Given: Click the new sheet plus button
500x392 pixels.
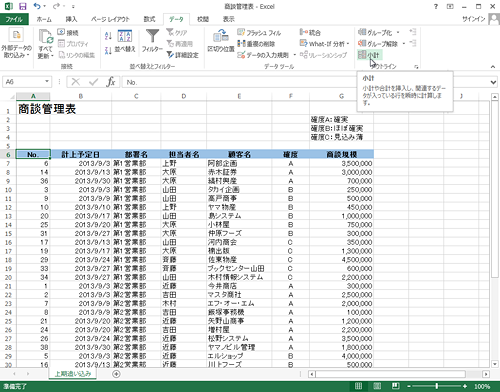Looking at the screenshot, I should coord(116,374).
